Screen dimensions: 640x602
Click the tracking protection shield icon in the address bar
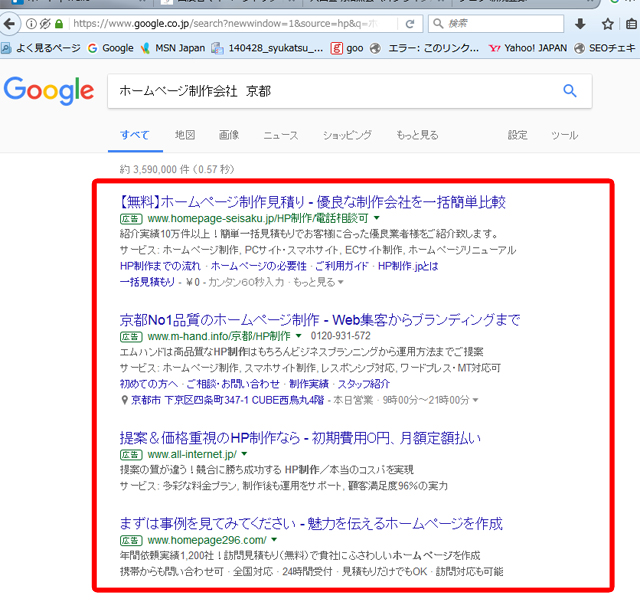click(45, 24)
